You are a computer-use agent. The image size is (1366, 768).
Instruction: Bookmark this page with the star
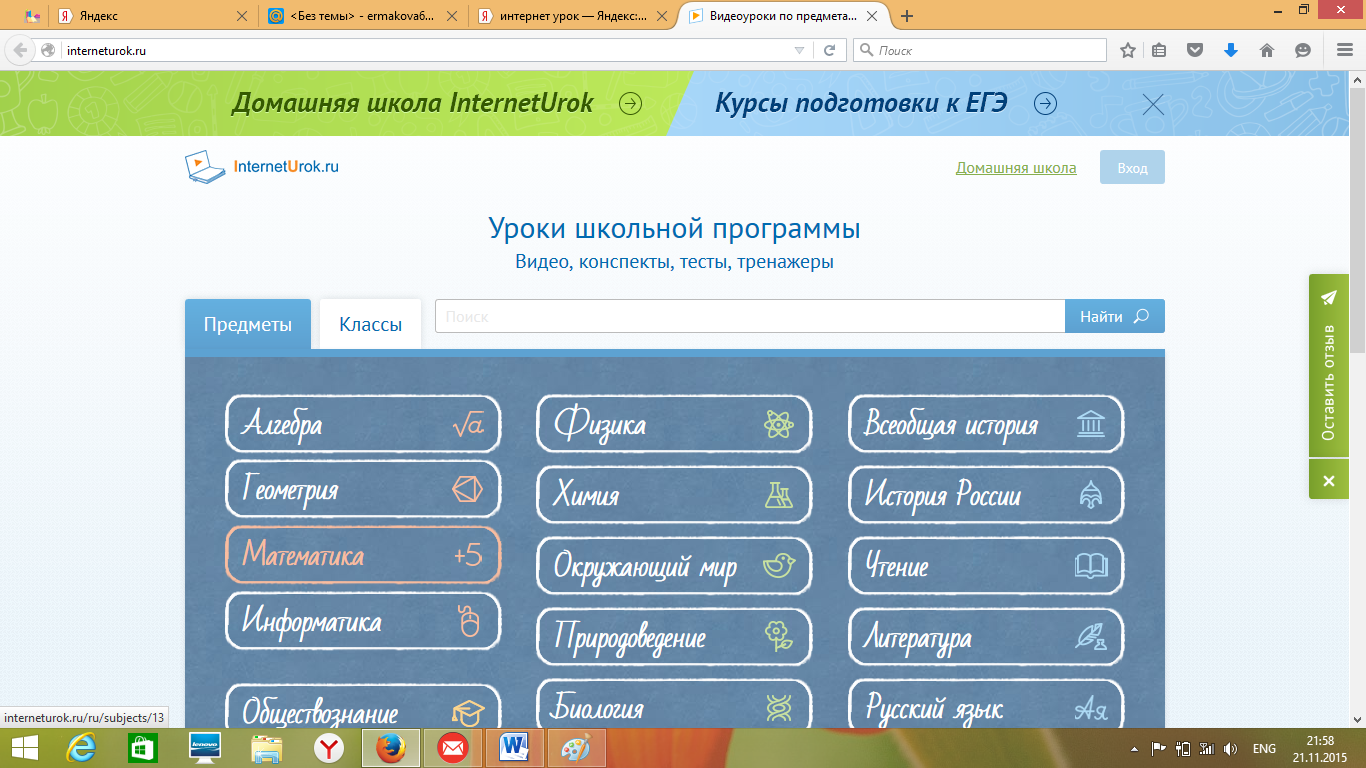click(x=1128, y=50)
